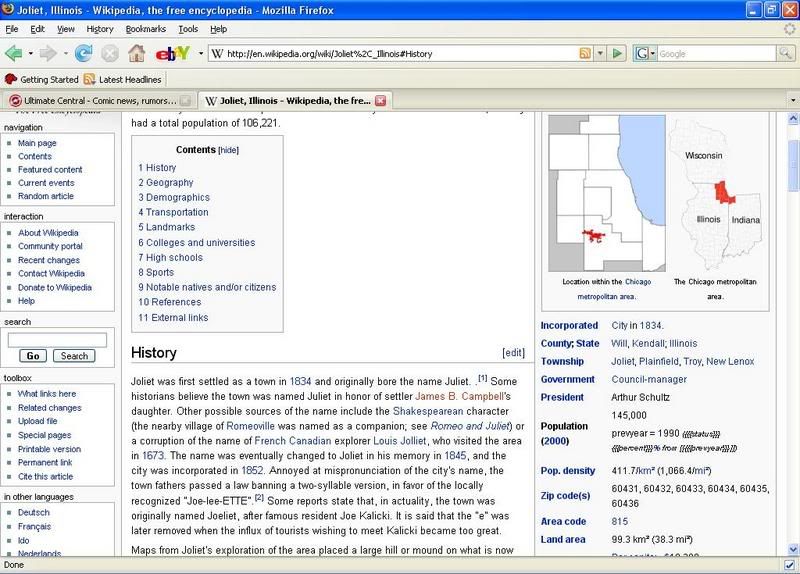Screen dimensions: 800x574
Task: Click the Cite this article link
Action: point(45,477)
